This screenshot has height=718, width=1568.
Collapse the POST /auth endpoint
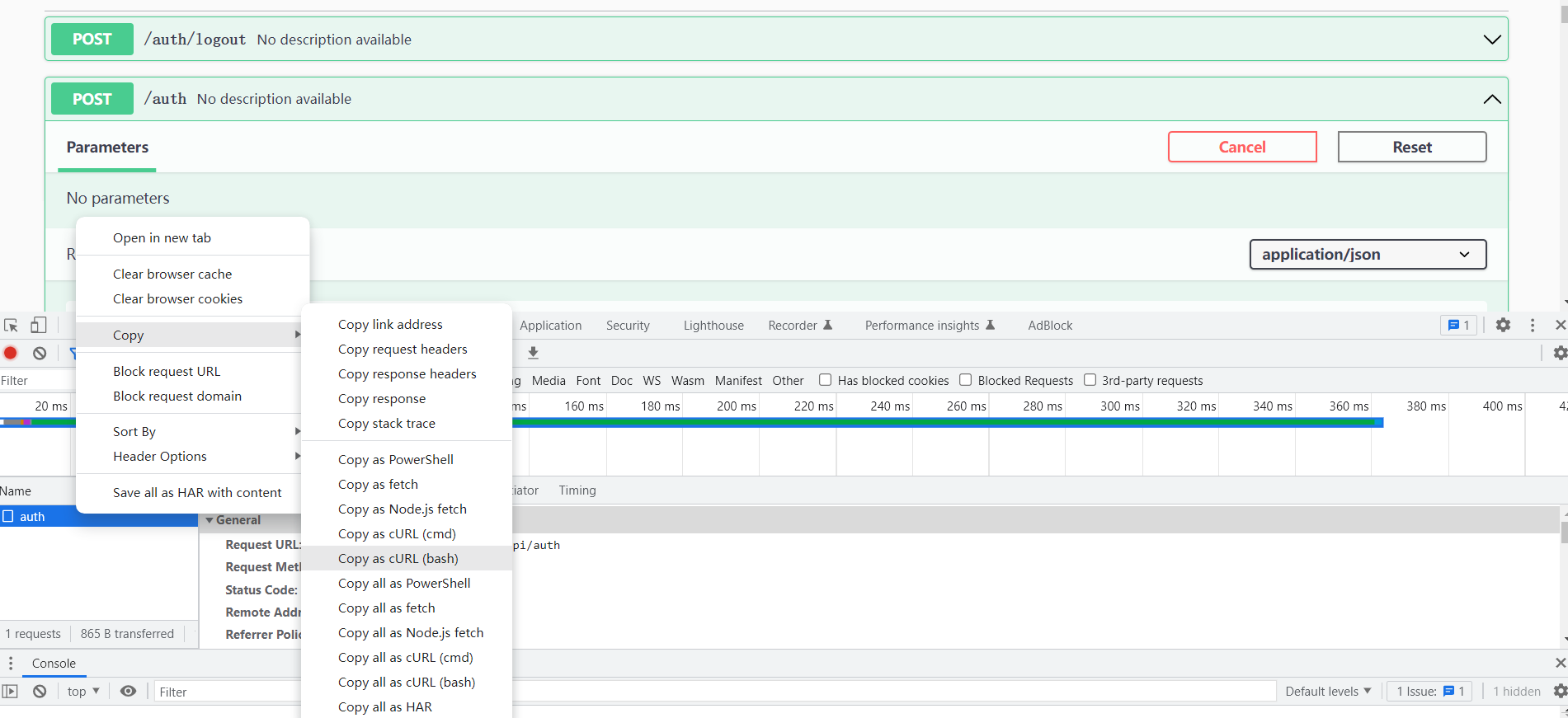click(1492, 99)
